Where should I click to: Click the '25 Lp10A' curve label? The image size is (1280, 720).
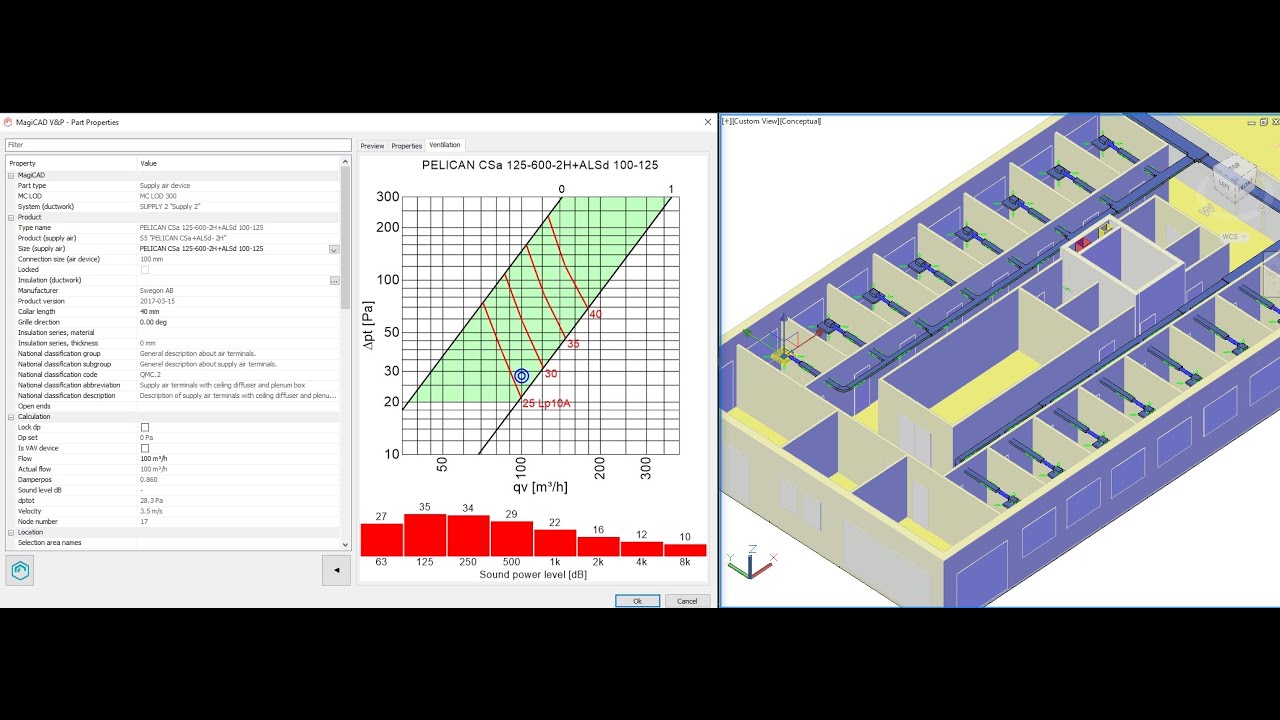(x=546, y=403)
